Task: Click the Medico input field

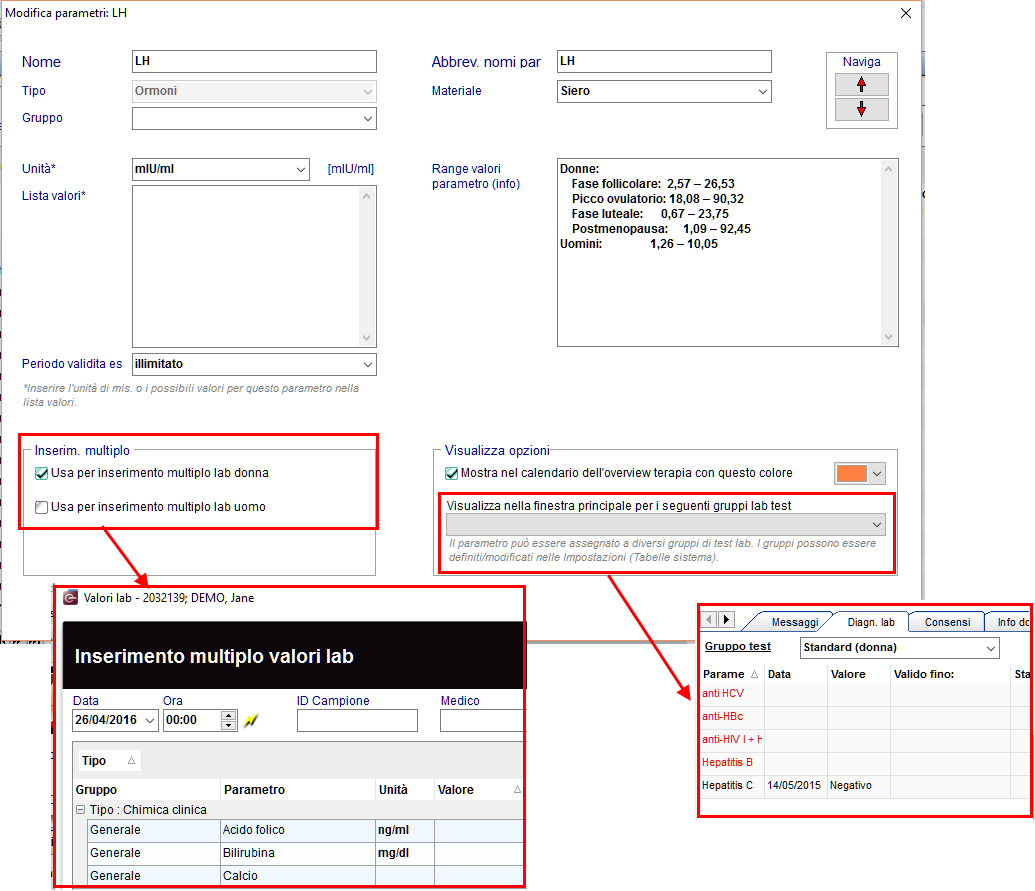Action: point(483,720)
